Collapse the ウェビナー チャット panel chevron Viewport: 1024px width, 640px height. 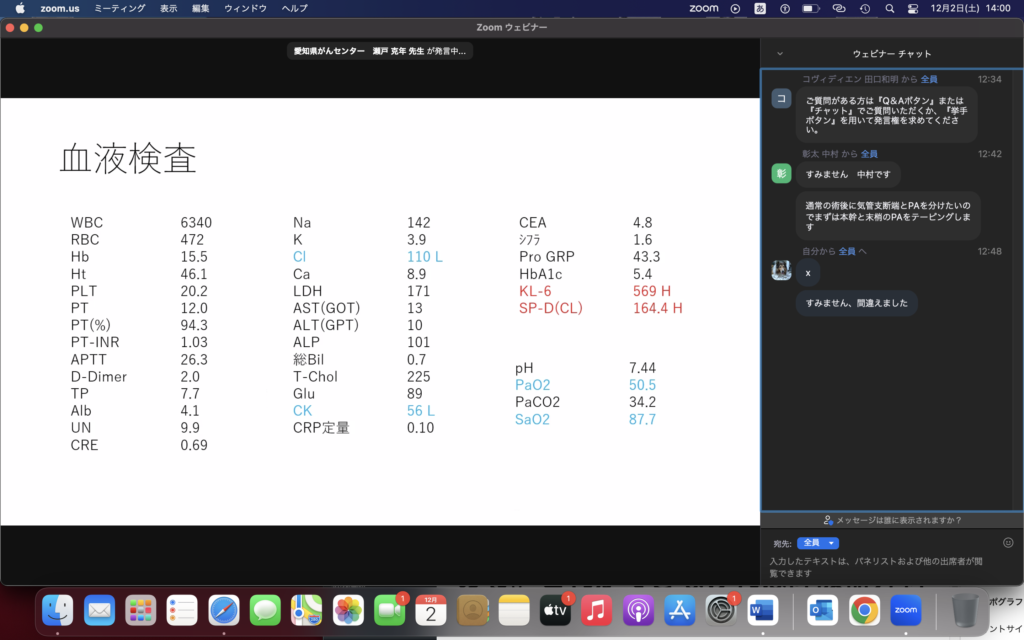pyautogui.click(x=779, y=53)
